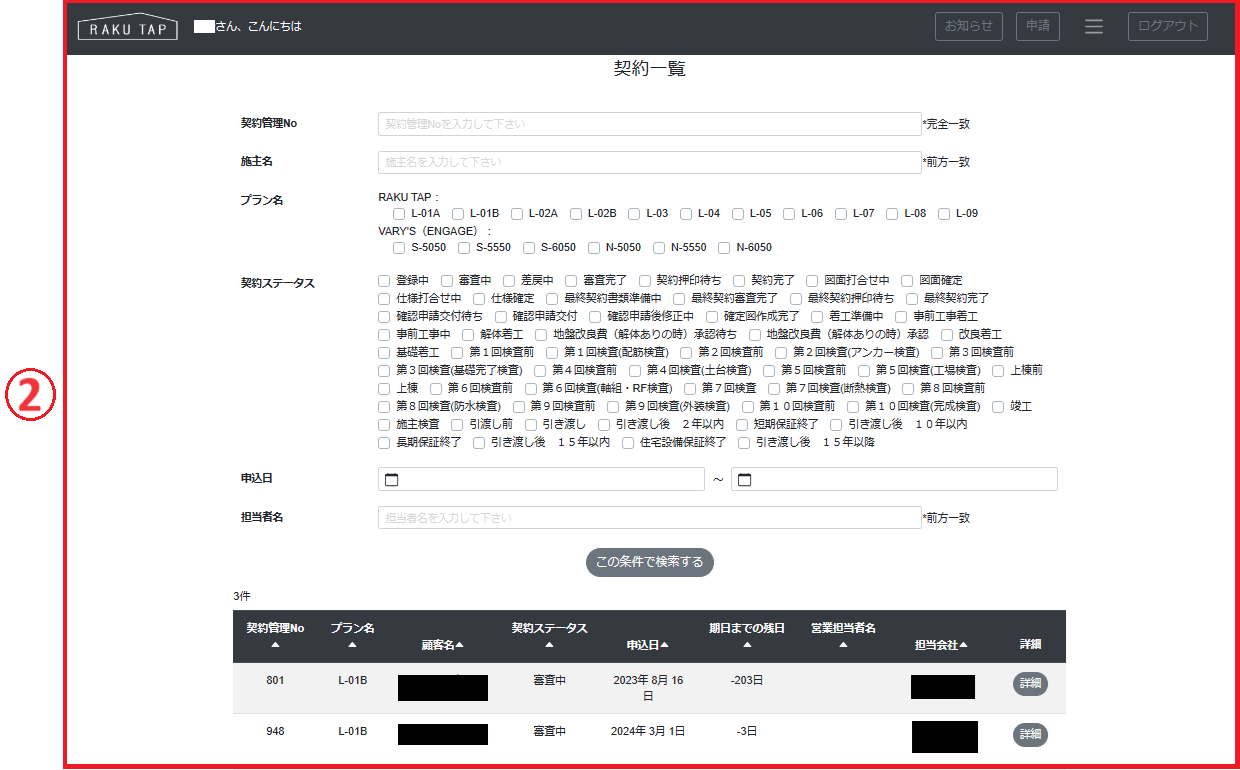This screenshot has width=1240, height=770.
Task: Click the RAKU TAP logo
Action: pyautogui.click(x=128, y=27)
